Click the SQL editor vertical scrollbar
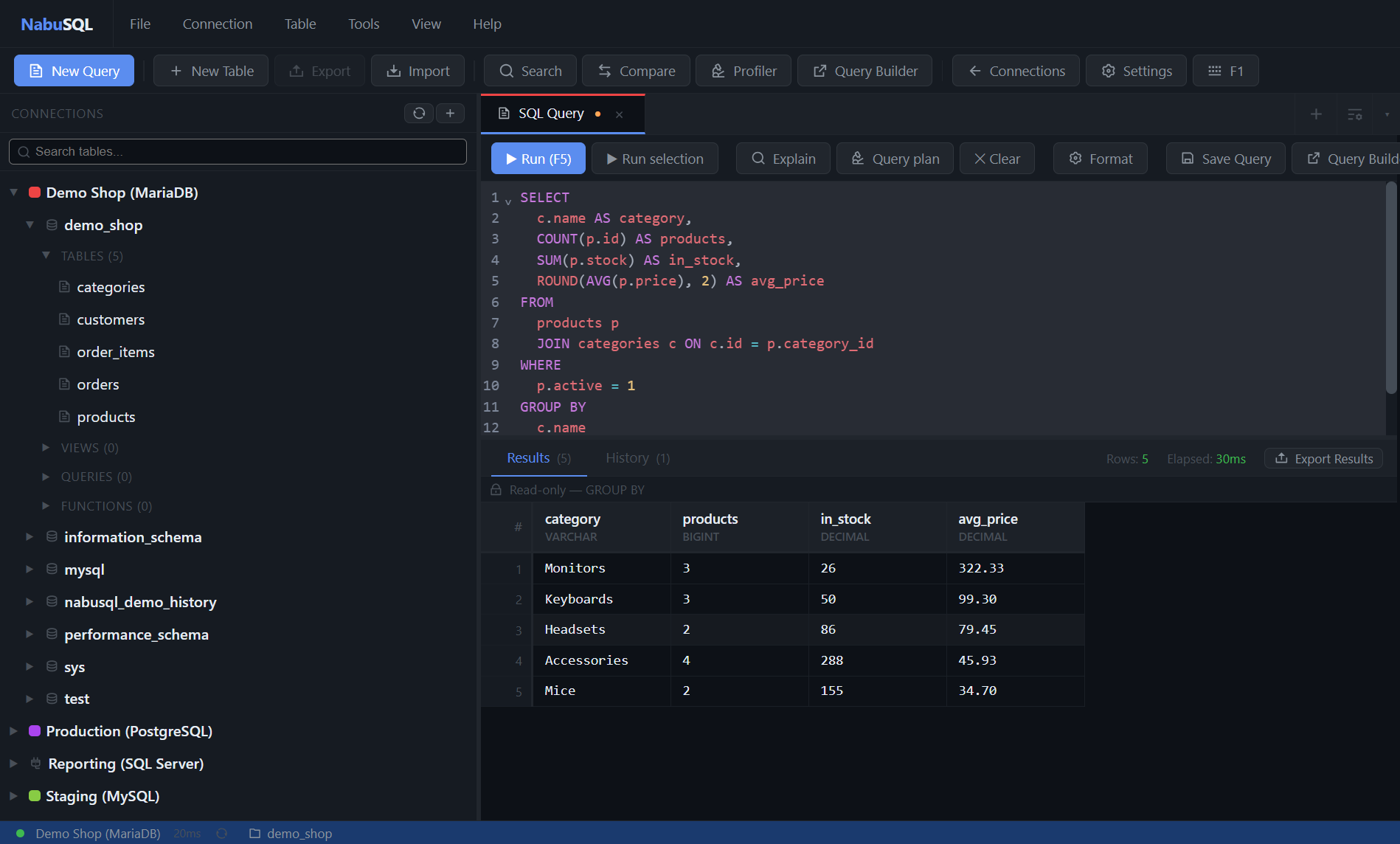 coord(1391,288)
